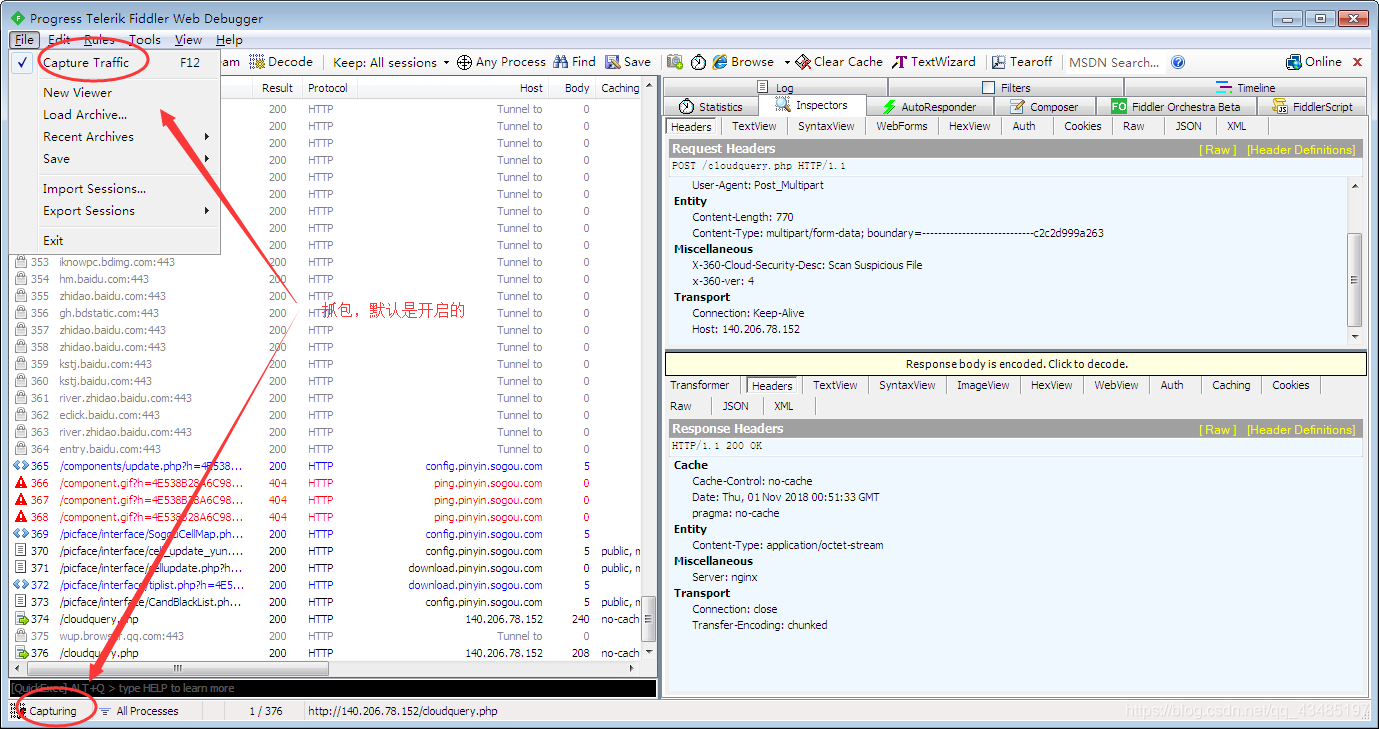Click the document icon of session 370
Image resolution: width=1379 pixels, height=729 pixels.
click(21, 551)
